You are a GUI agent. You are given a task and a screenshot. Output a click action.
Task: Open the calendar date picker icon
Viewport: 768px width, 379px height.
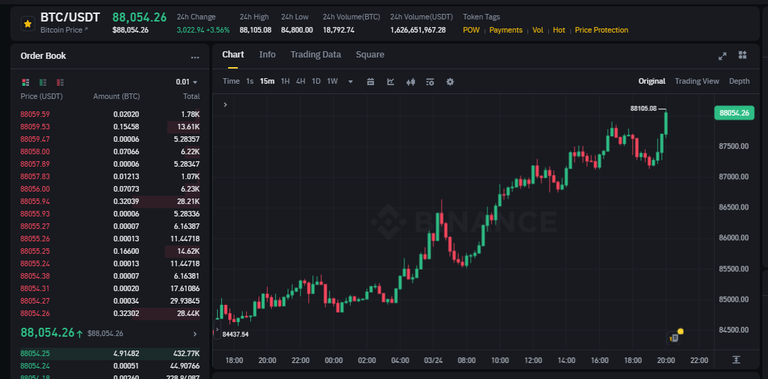click(x=371, y=82)
